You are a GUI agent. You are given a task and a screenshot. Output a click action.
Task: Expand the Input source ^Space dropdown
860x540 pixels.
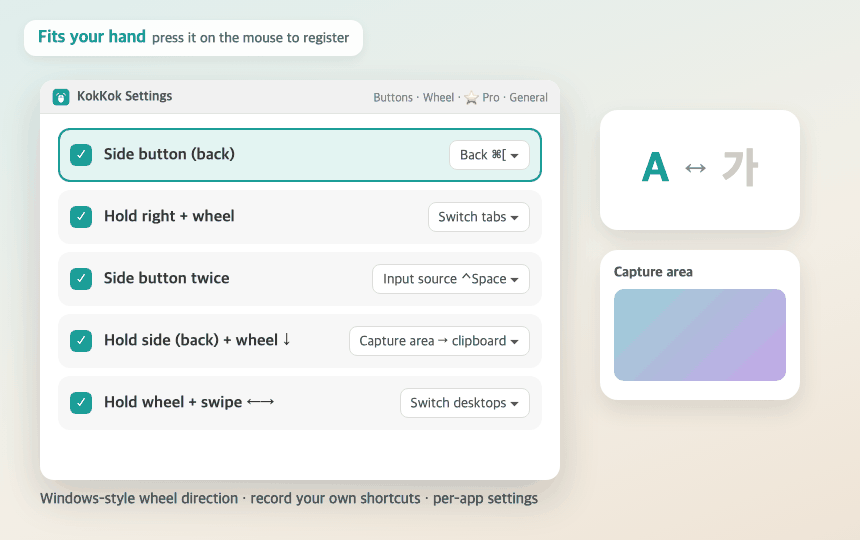tap(451, 279)
